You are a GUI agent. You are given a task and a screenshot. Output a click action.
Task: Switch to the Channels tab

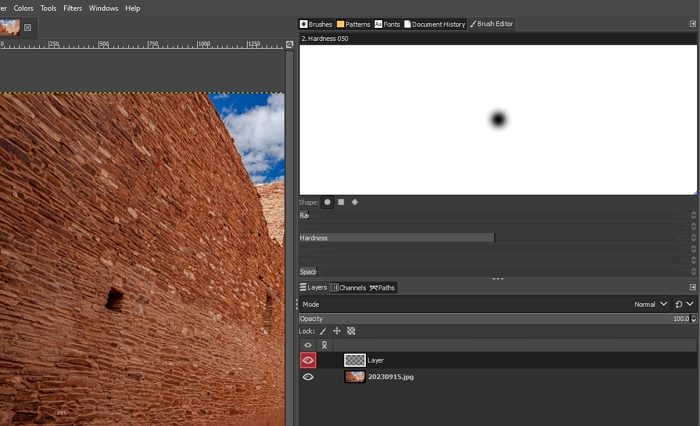pyautogui.click(x=349, y=288)
